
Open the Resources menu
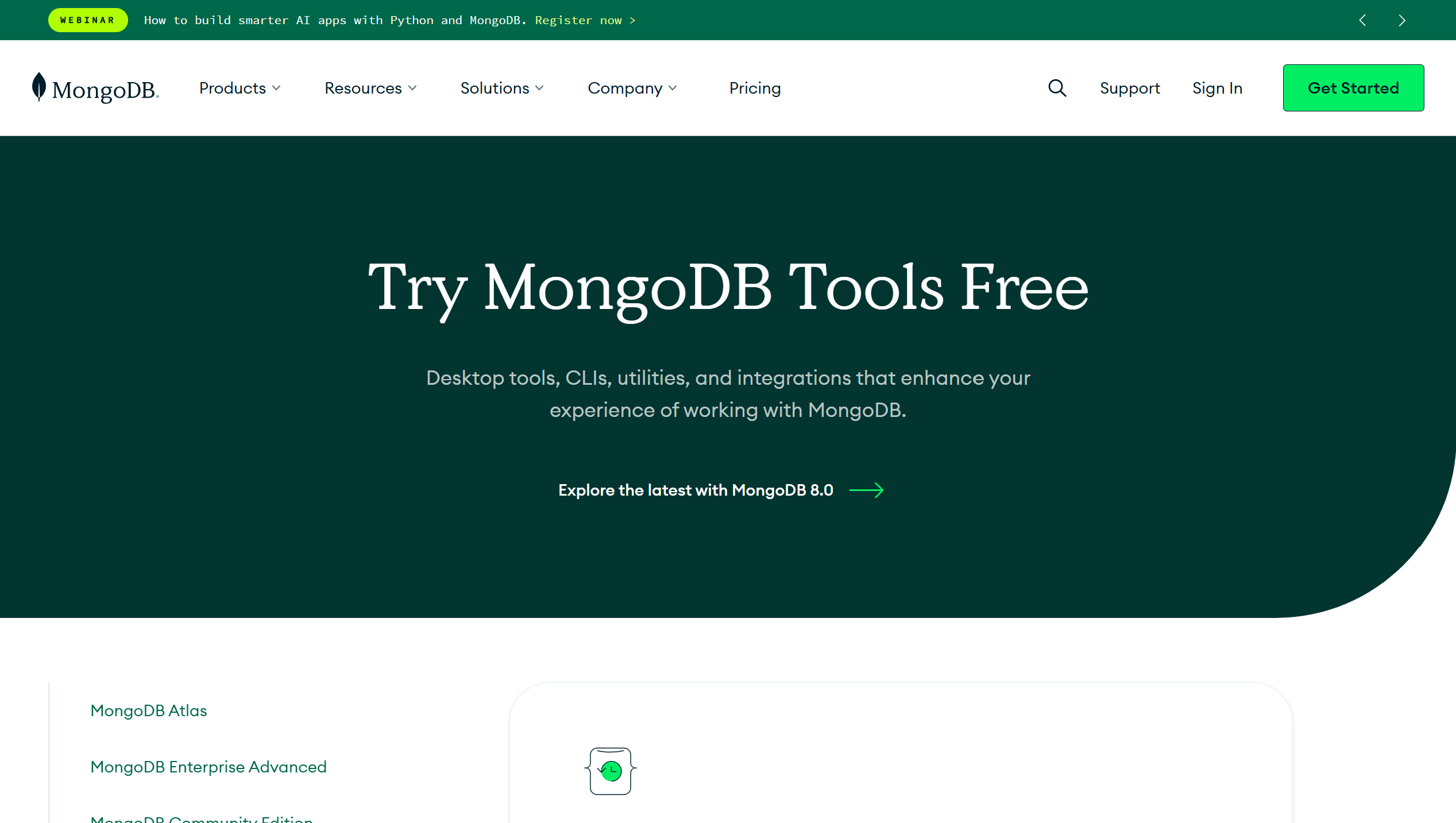[370, 88]
